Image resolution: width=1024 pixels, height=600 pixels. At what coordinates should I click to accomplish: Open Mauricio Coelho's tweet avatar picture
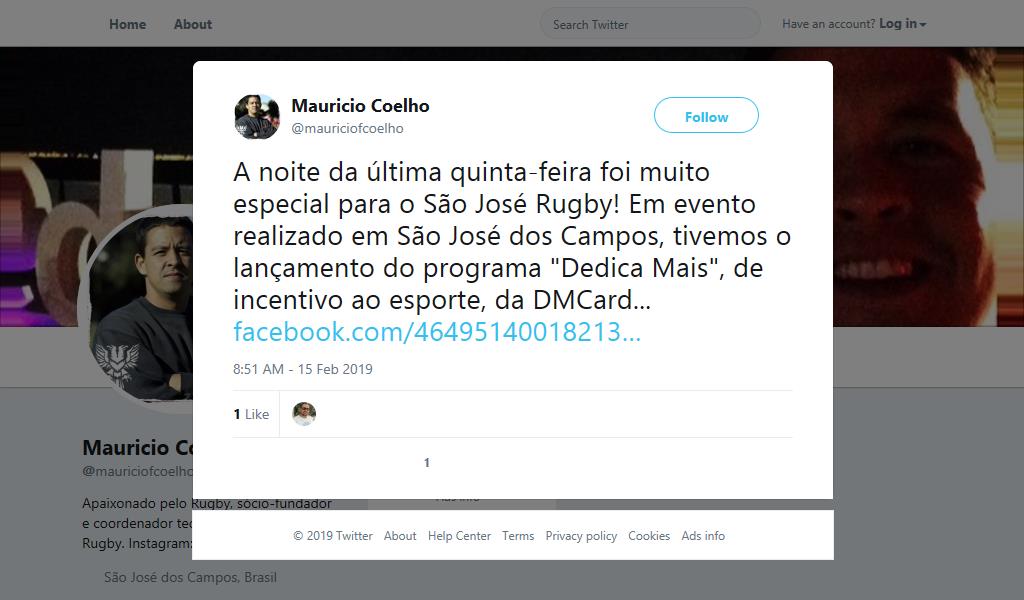[257, 117]
